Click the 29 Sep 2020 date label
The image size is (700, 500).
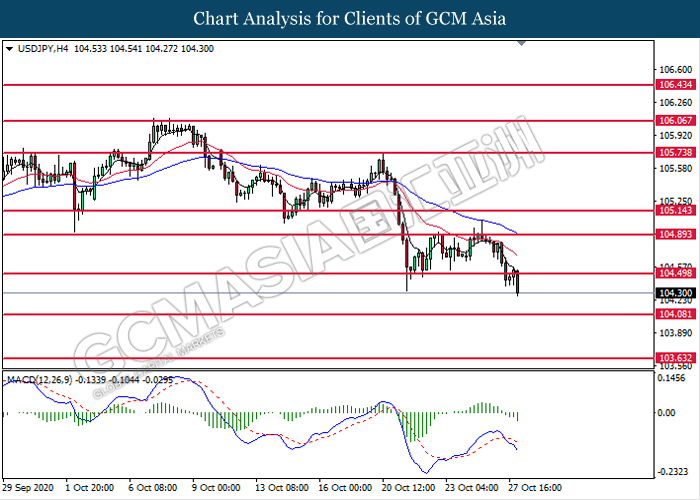(28, 488)
